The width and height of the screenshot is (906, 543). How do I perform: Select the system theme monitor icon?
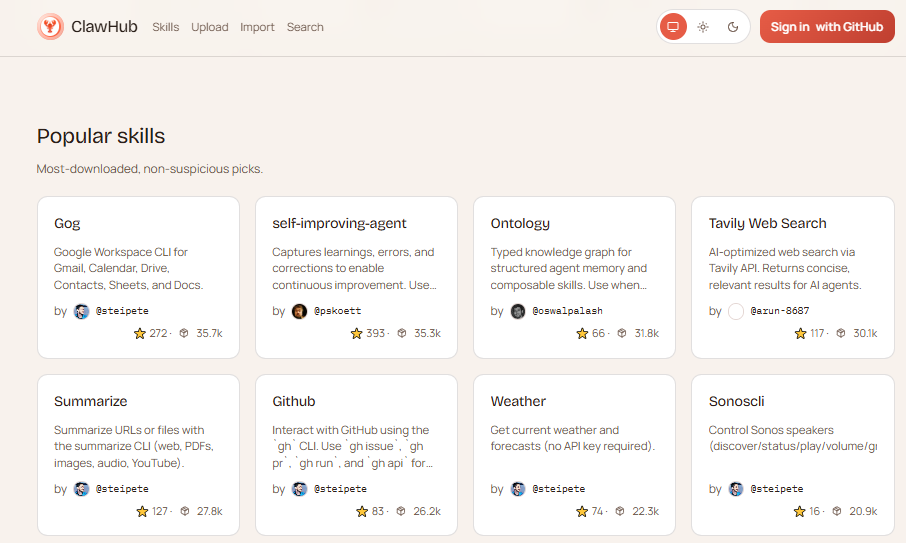pos(673,27)
